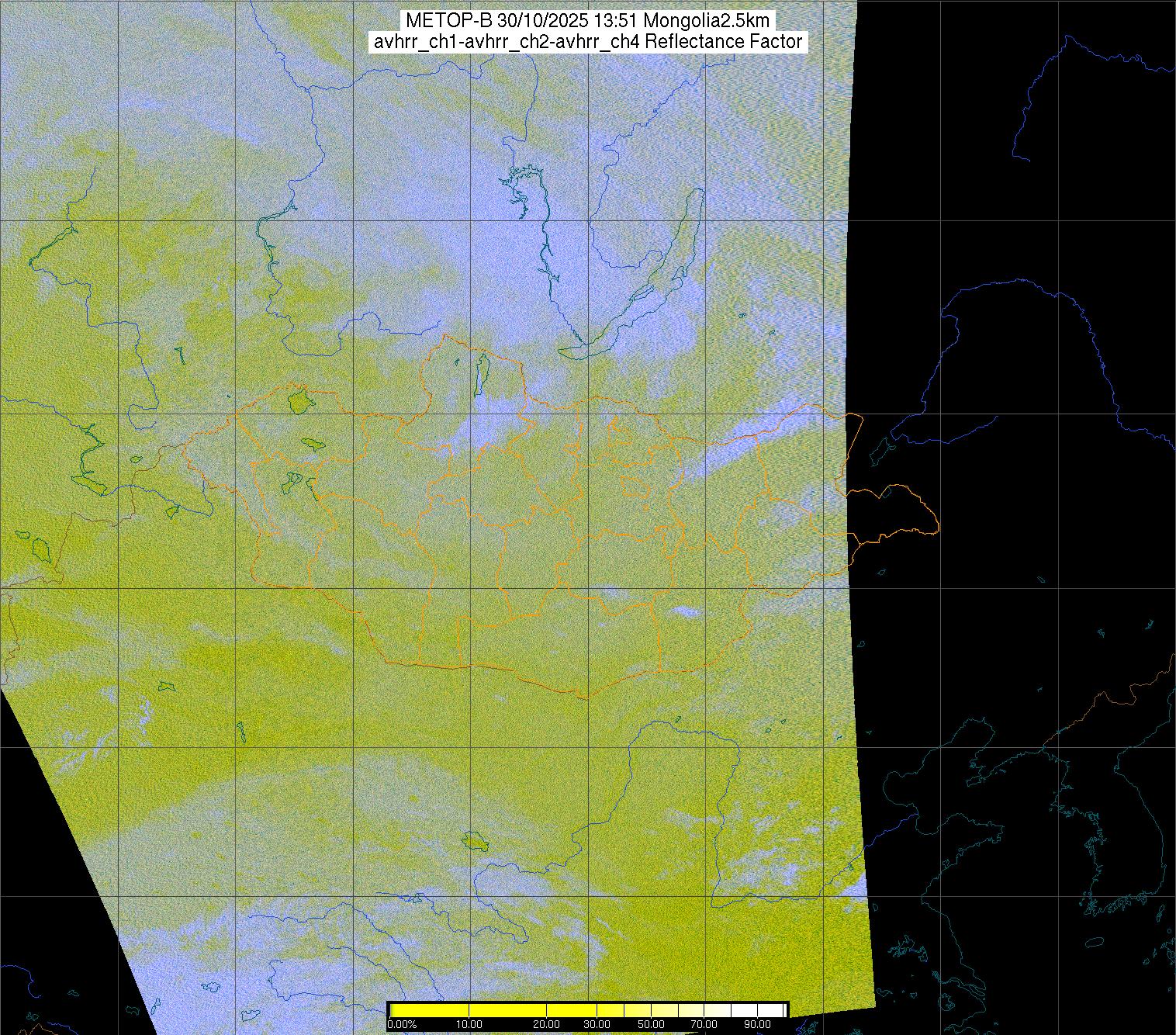
Task: Click the "avhrr_ch1-avhrr_ch2-avhrr_ch4 Reflectance Factor" caption
Action: (588, 42)
